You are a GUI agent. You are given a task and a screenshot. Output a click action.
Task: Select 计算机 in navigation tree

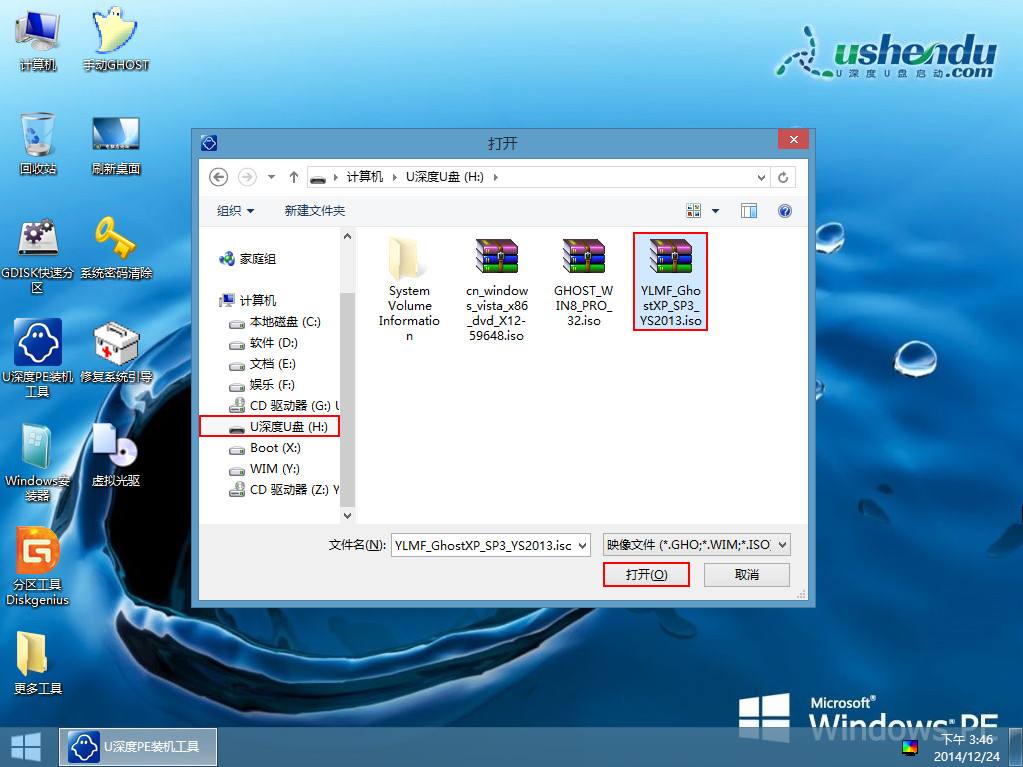tap(248, 300)
